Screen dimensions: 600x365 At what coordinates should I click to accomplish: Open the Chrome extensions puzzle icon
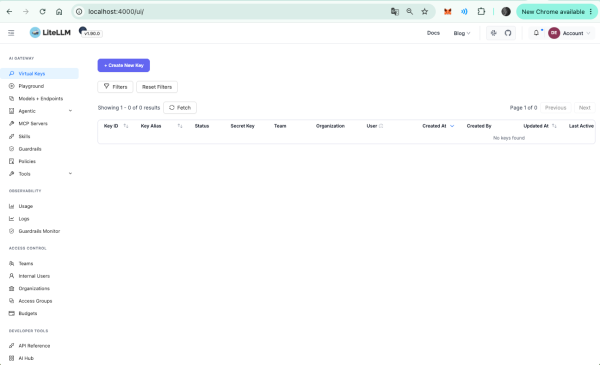click(481, 11)
